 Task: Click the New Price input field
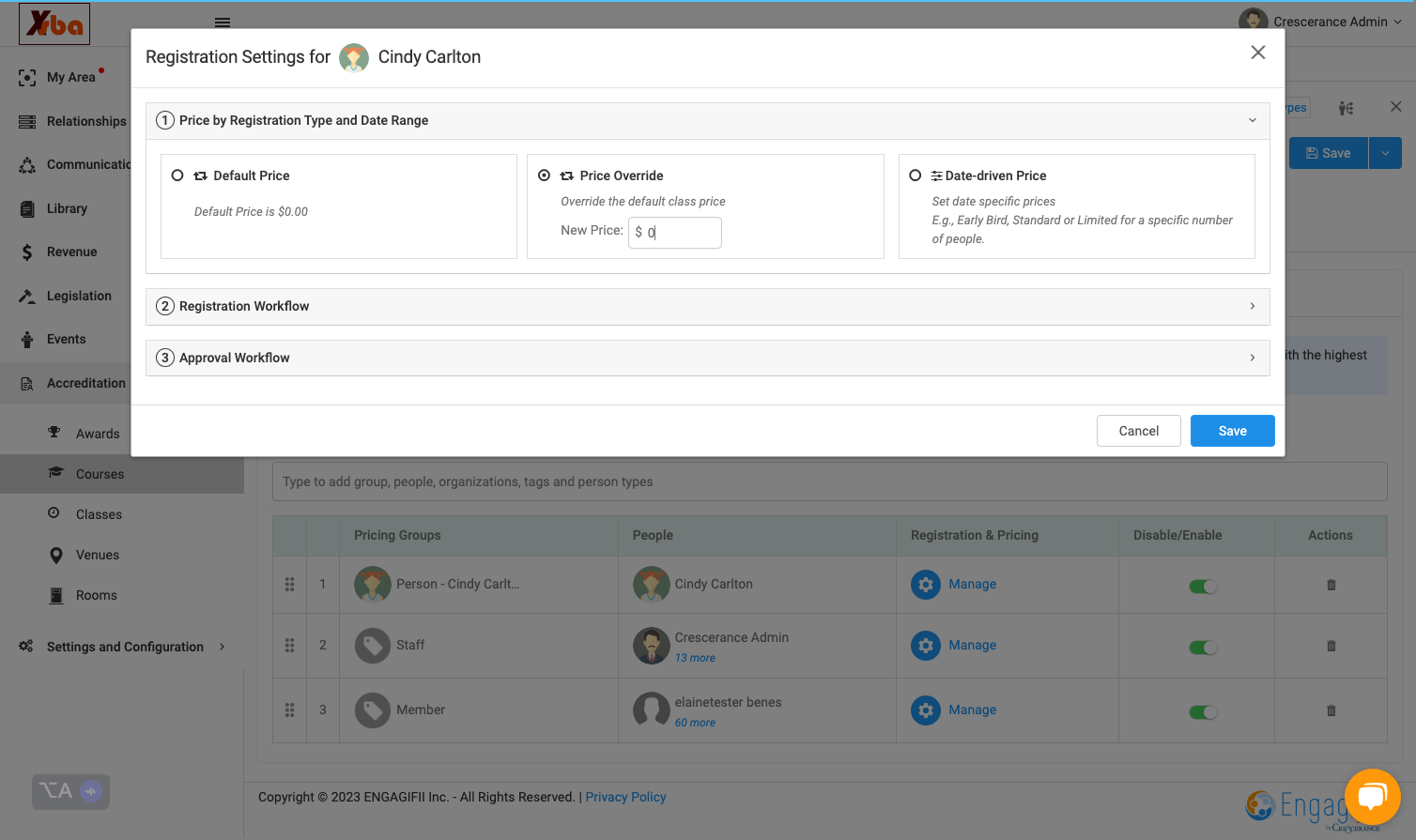[675, 233]
